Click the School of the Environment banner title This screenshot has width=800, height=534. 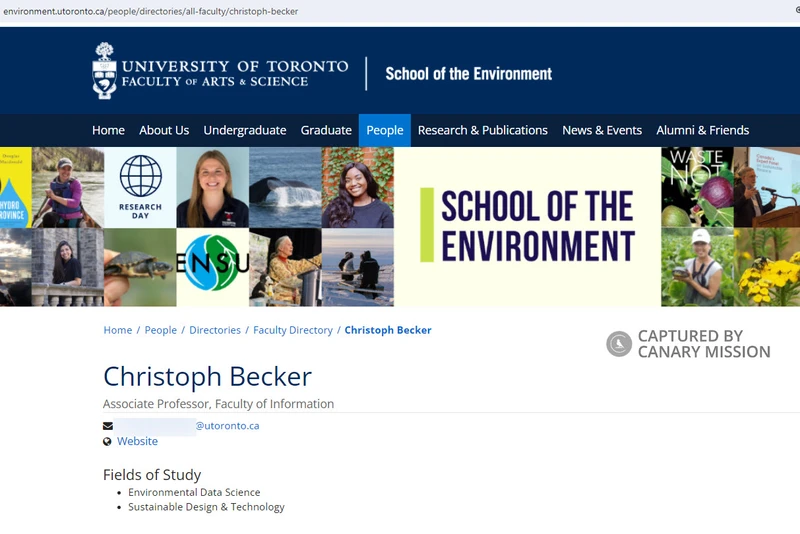tap(538, 225)
